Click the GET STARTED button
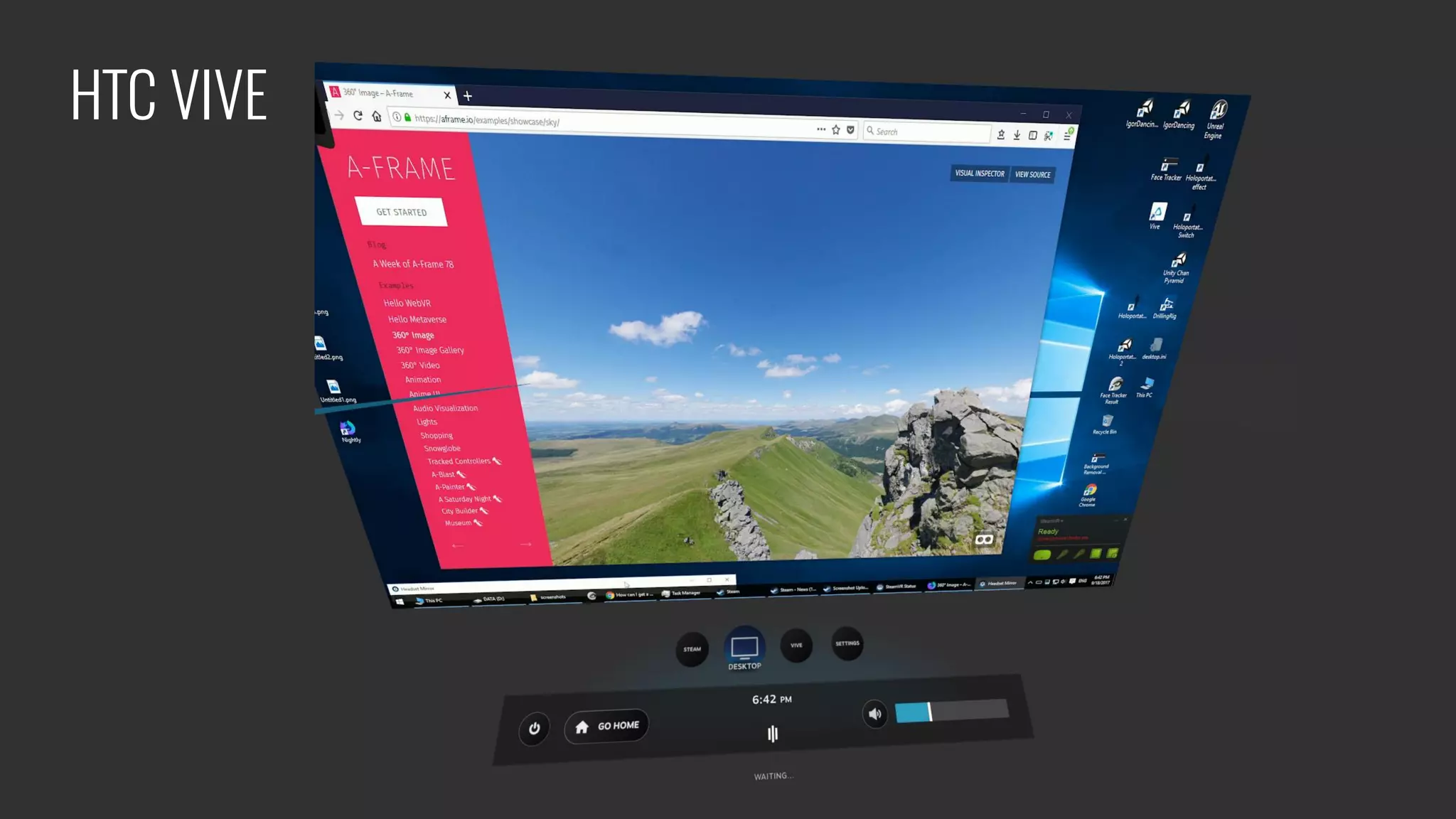This screenshot has width=1456, height=819. 401,212
